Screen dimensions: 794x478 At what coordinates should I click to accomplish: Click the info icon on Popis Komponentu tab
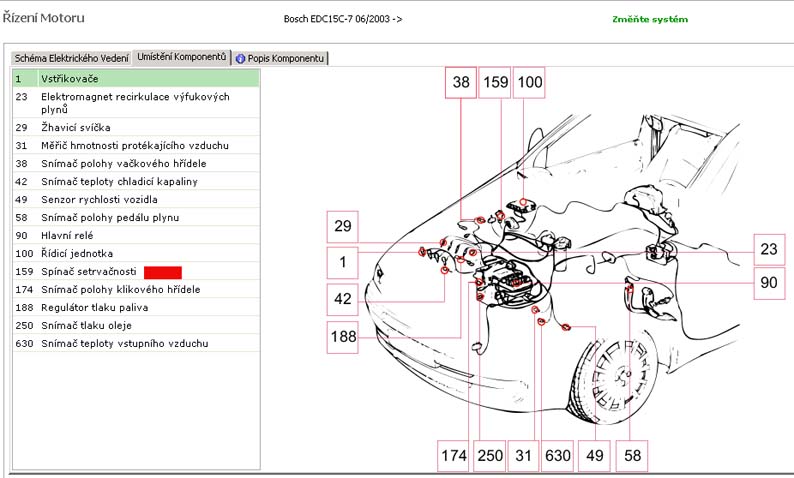[x=240, y=58]
